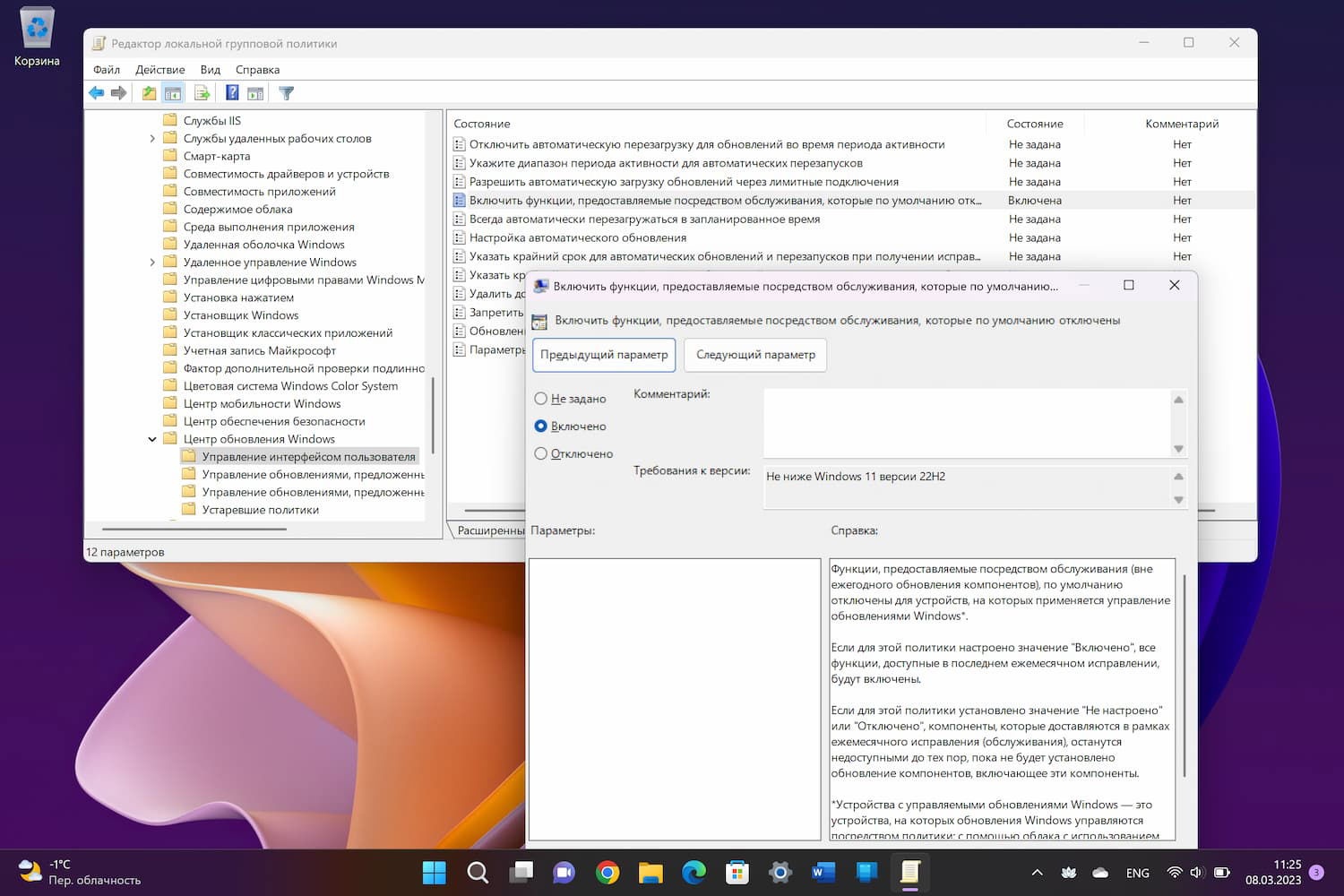Click policy icon beside 'Настройка автоматического обновления'
1344x896 pixels.
(460, 237)
